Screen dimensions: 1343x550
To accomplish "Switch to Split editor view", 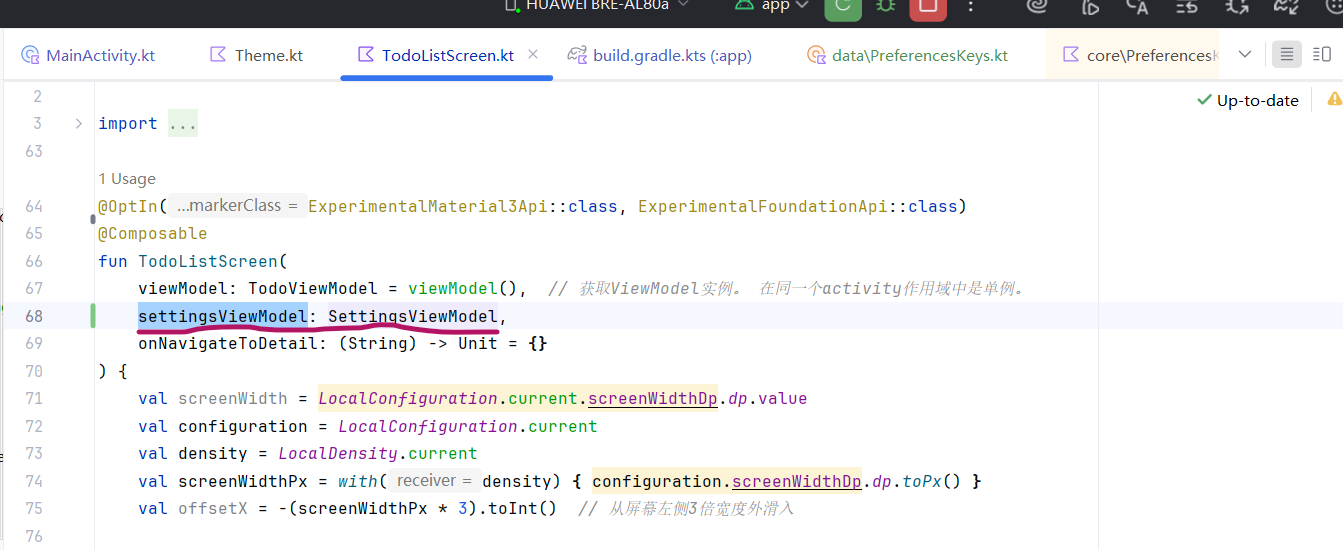I will point(1320,54).
